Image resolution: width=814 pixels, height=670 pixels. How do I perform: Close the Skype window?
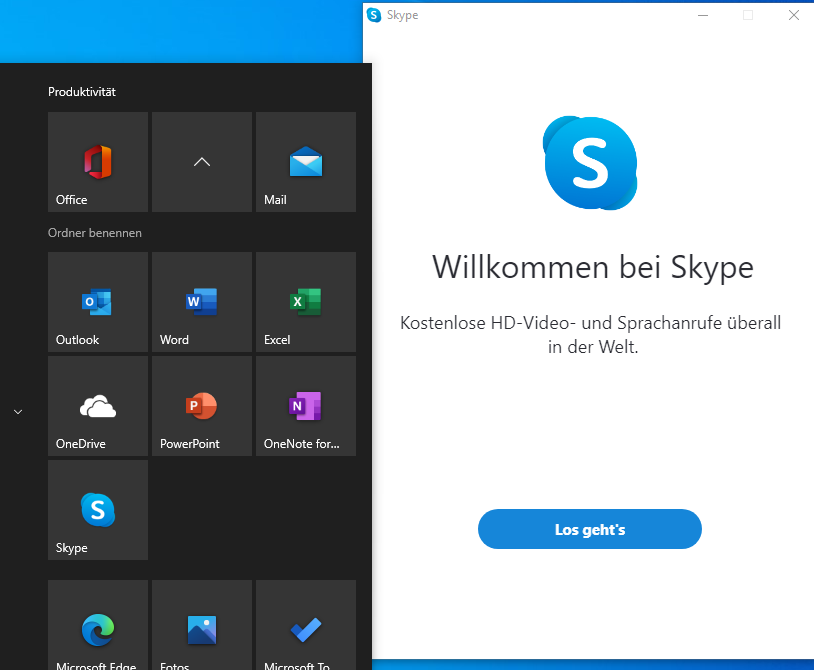(793, 15)
